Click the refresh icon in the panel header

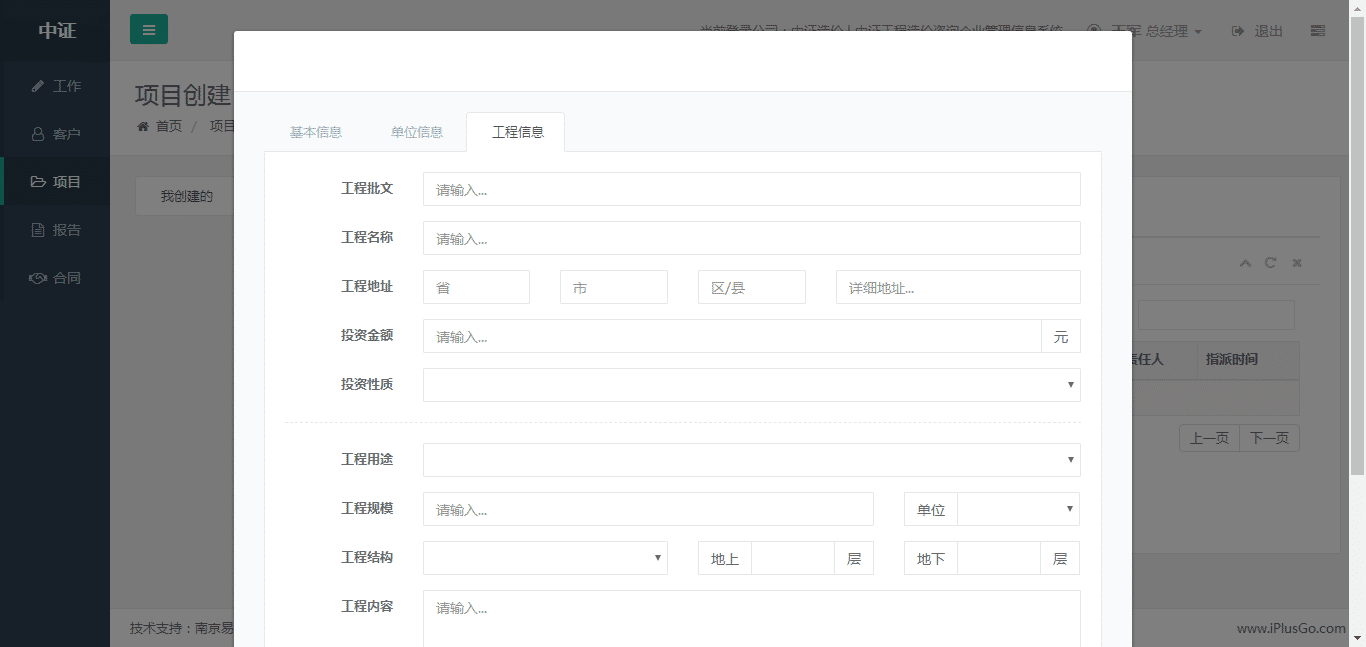[1270, 263]
